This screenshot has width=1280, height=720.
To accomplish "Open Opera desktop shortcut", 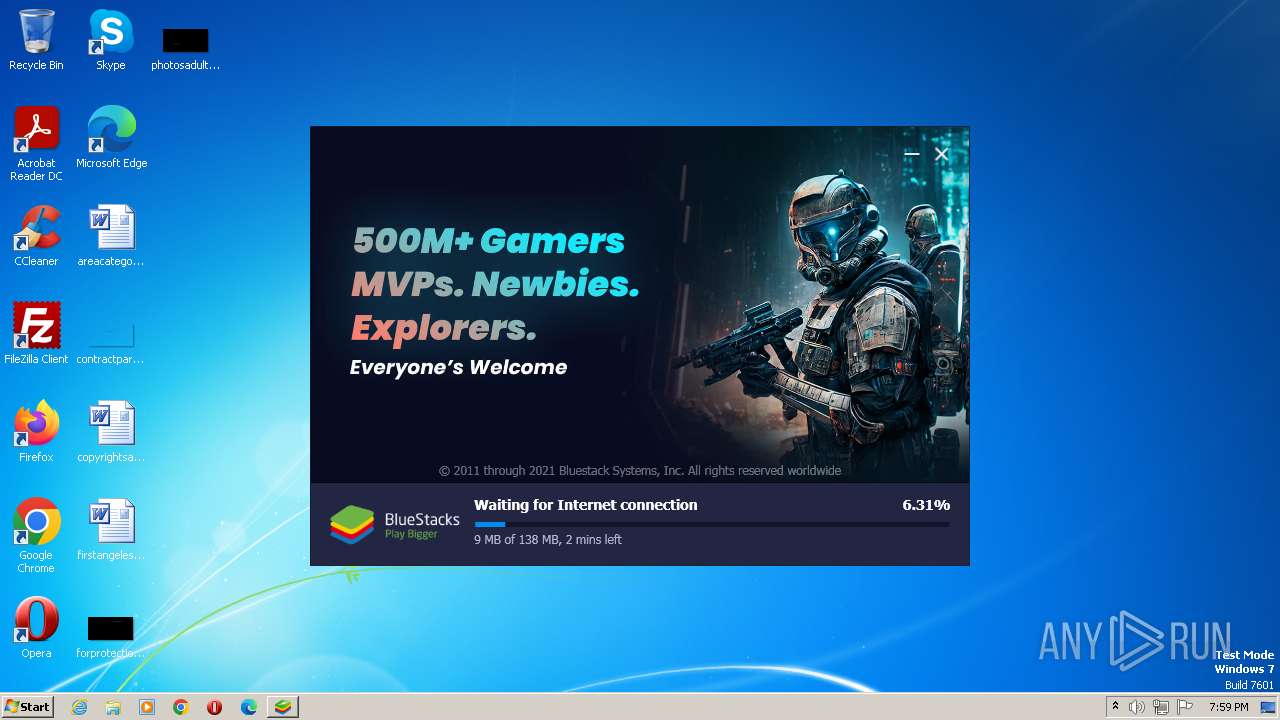I will 36,628.
